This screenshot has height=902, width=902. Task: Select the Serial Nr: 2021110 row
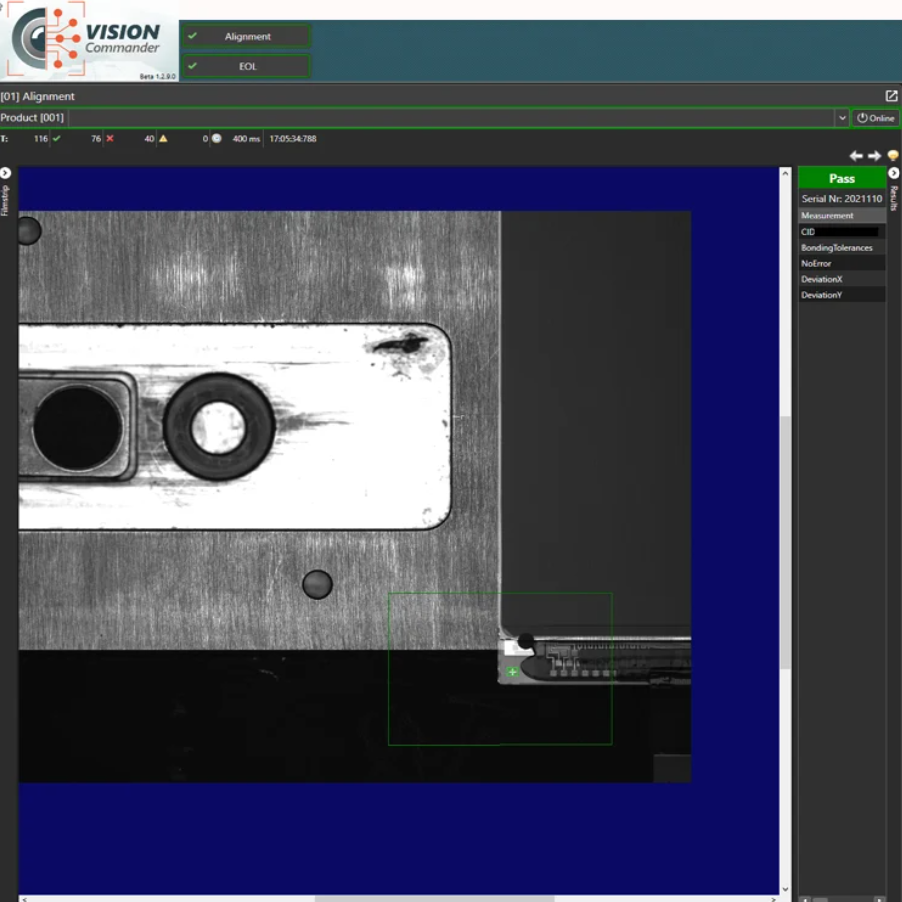tap(842, 198)
